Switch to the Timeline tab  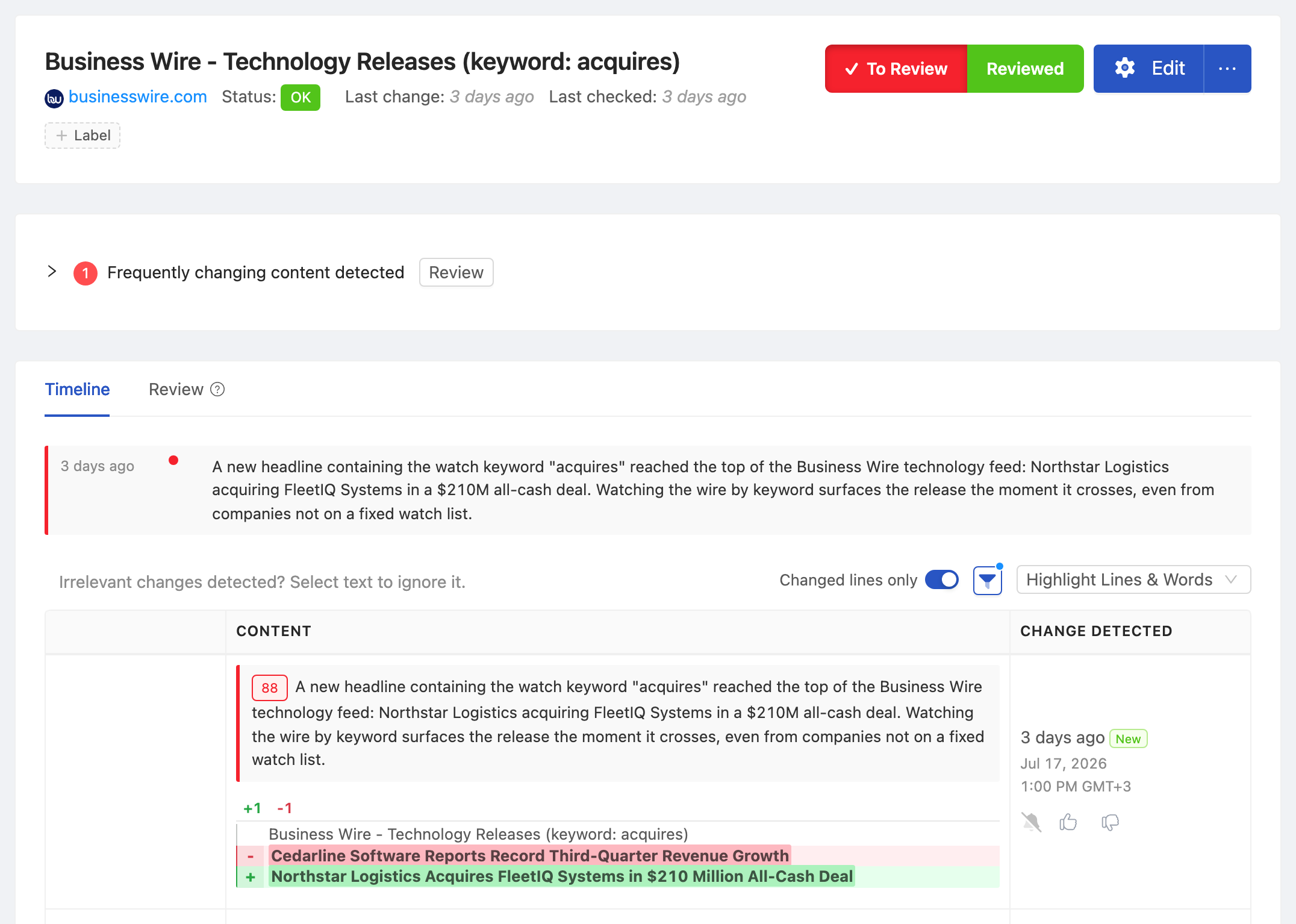[x=77, y=390]
